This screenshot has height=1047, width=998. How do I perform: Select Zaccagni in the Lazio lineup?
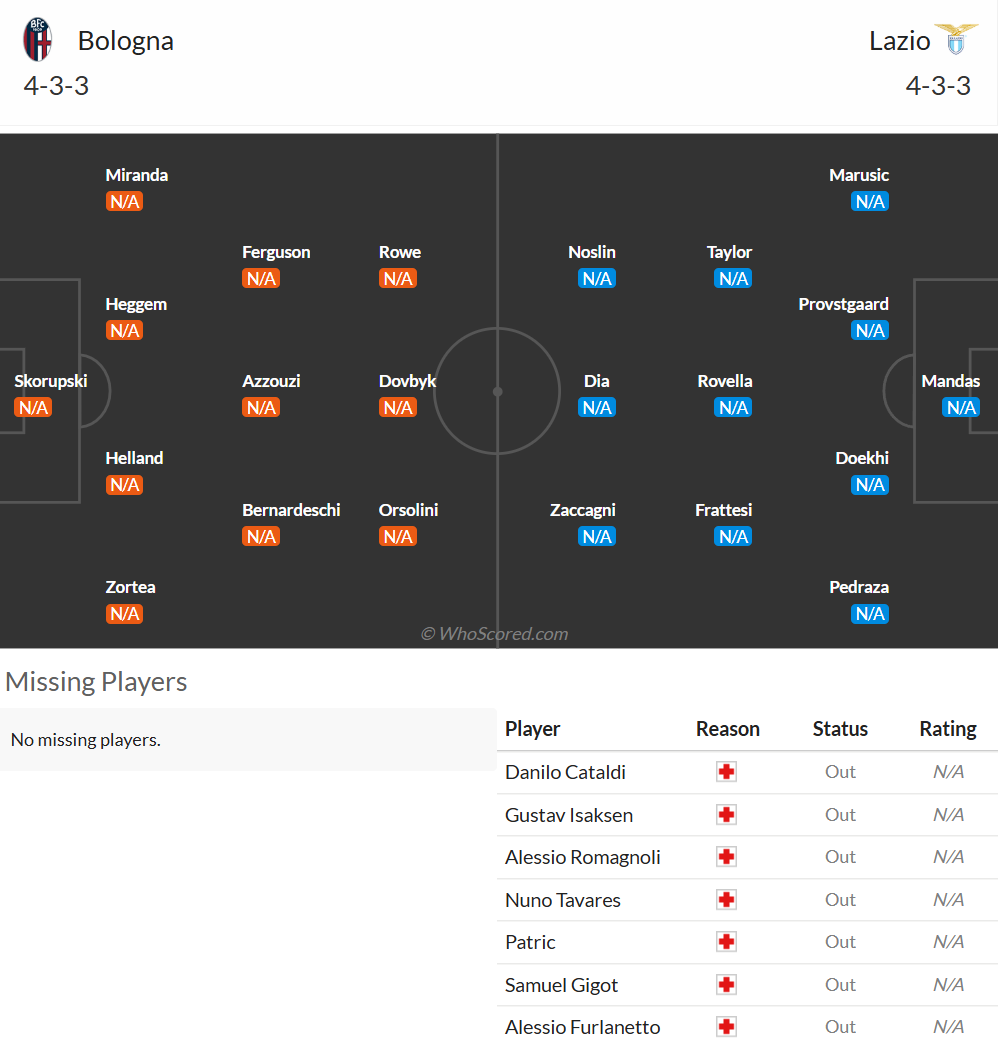(582, 510)
